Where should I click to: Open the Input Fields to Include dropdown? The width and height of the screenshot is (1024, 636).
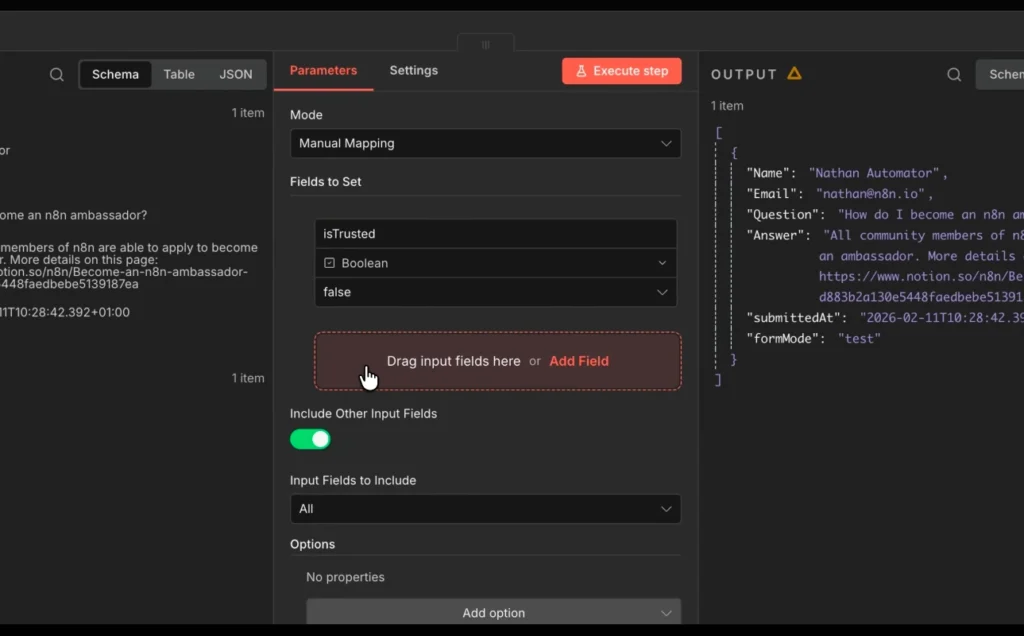[485, 508]
